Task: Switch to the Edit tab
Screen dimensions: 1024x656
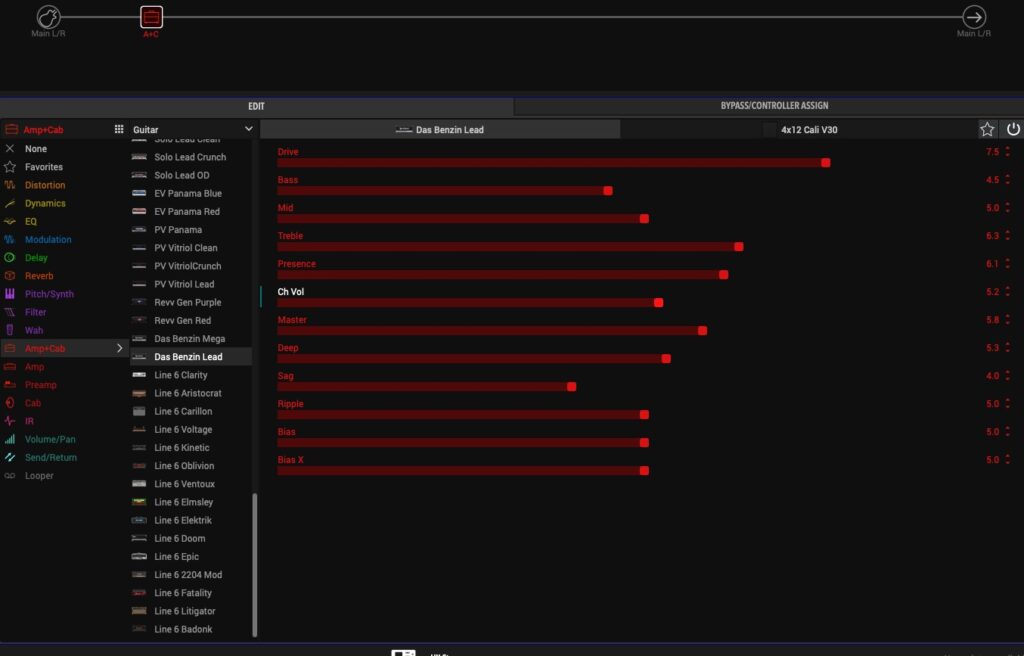Action: 256,106
